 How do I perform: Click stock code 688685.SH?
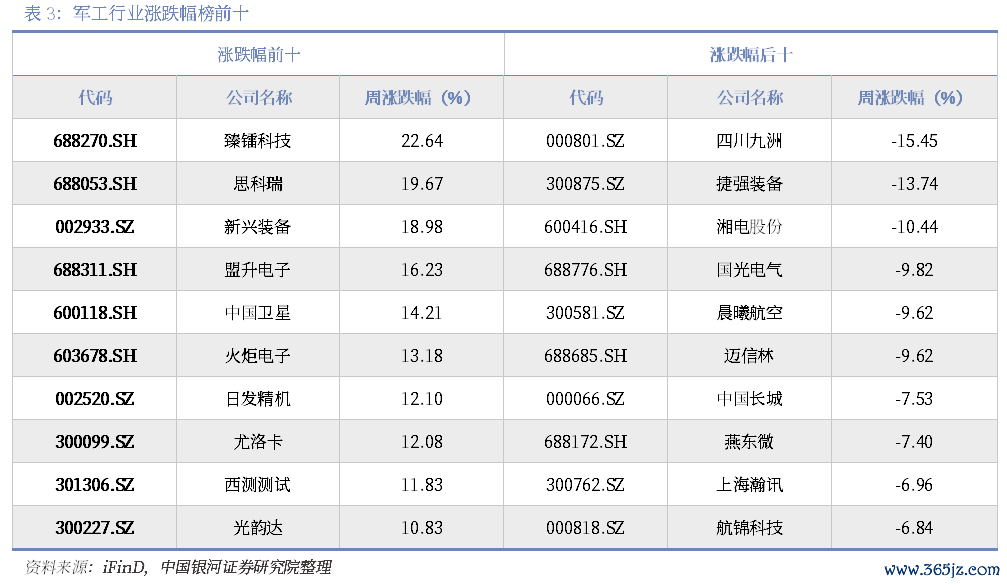585,356
